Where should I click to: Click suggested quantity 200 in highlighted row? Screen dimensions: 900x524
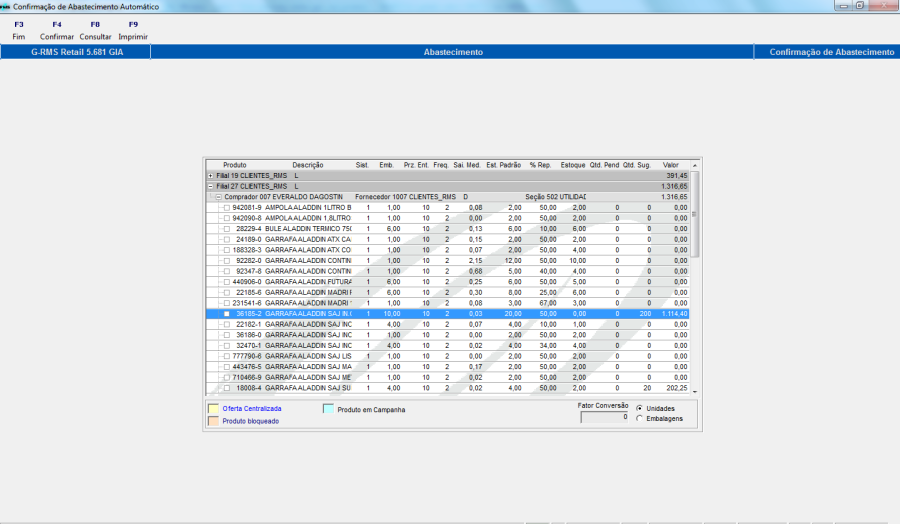[x=645, y=314]
